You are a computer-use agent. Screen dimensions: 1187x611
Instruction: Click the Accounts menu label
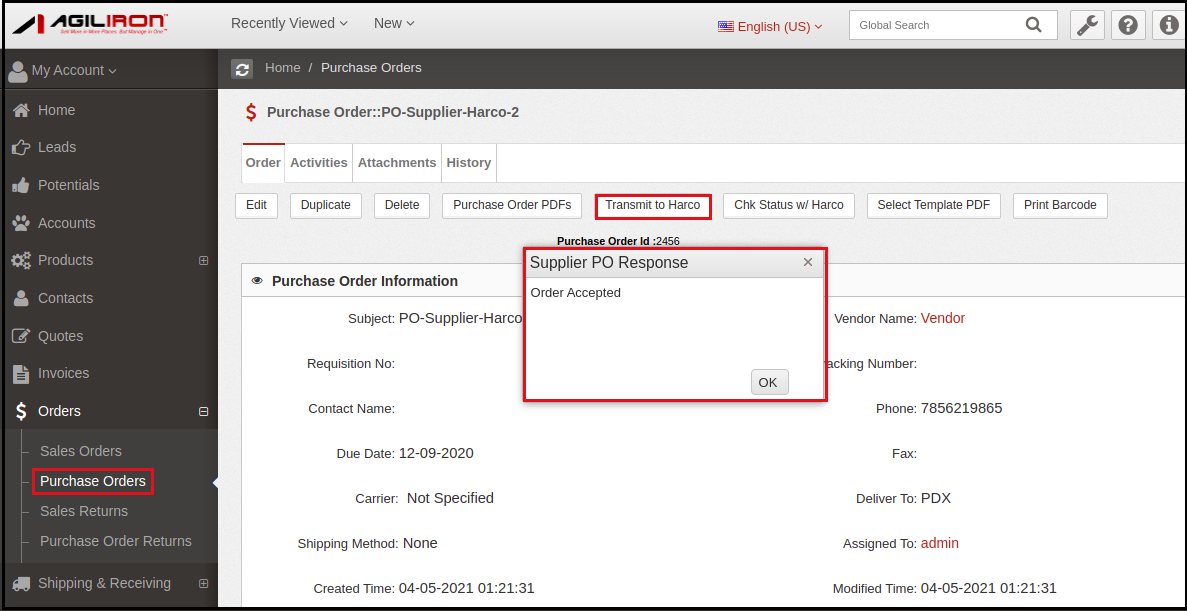67,223
